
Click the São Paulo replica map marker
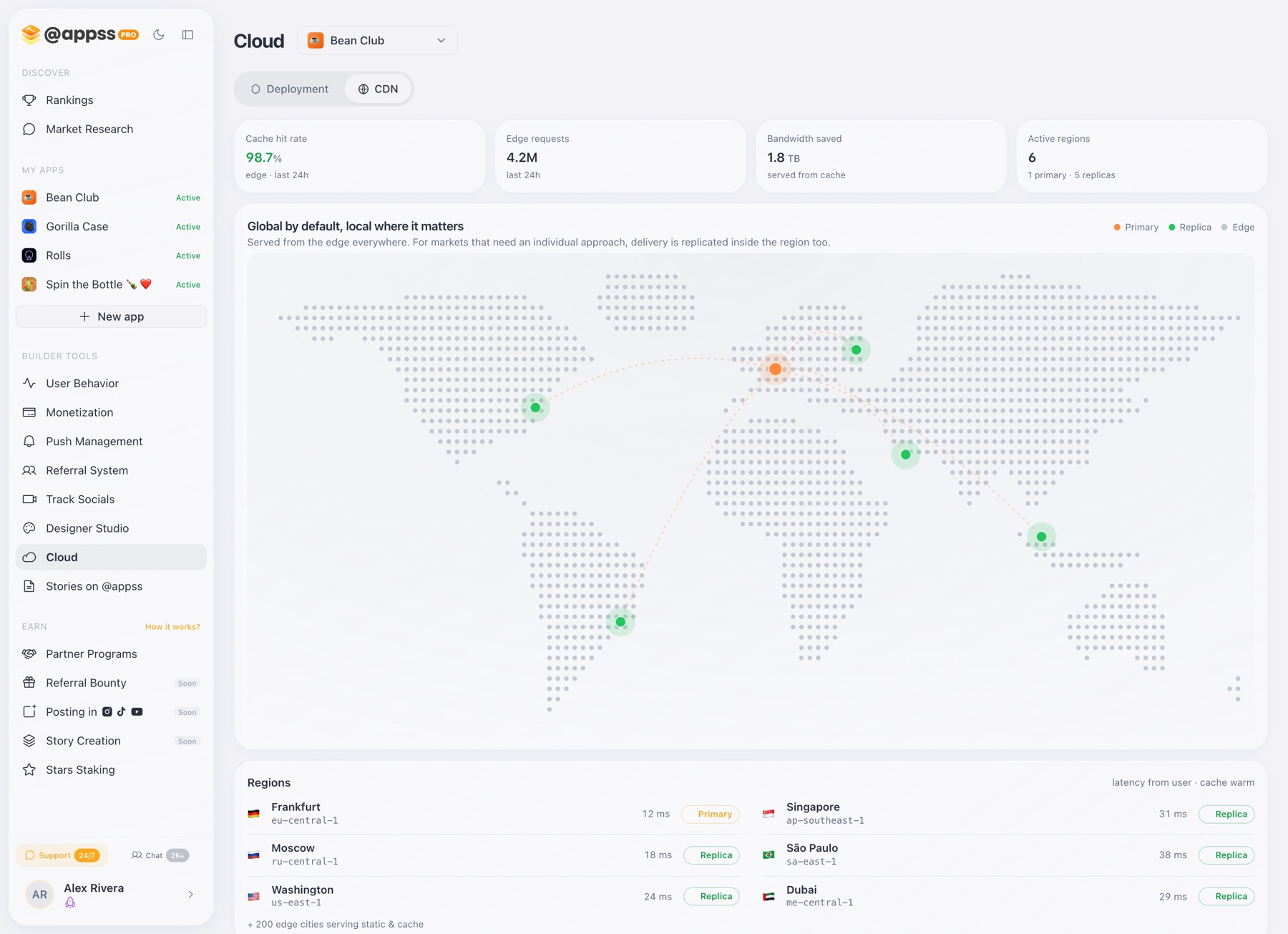(620, 622)
